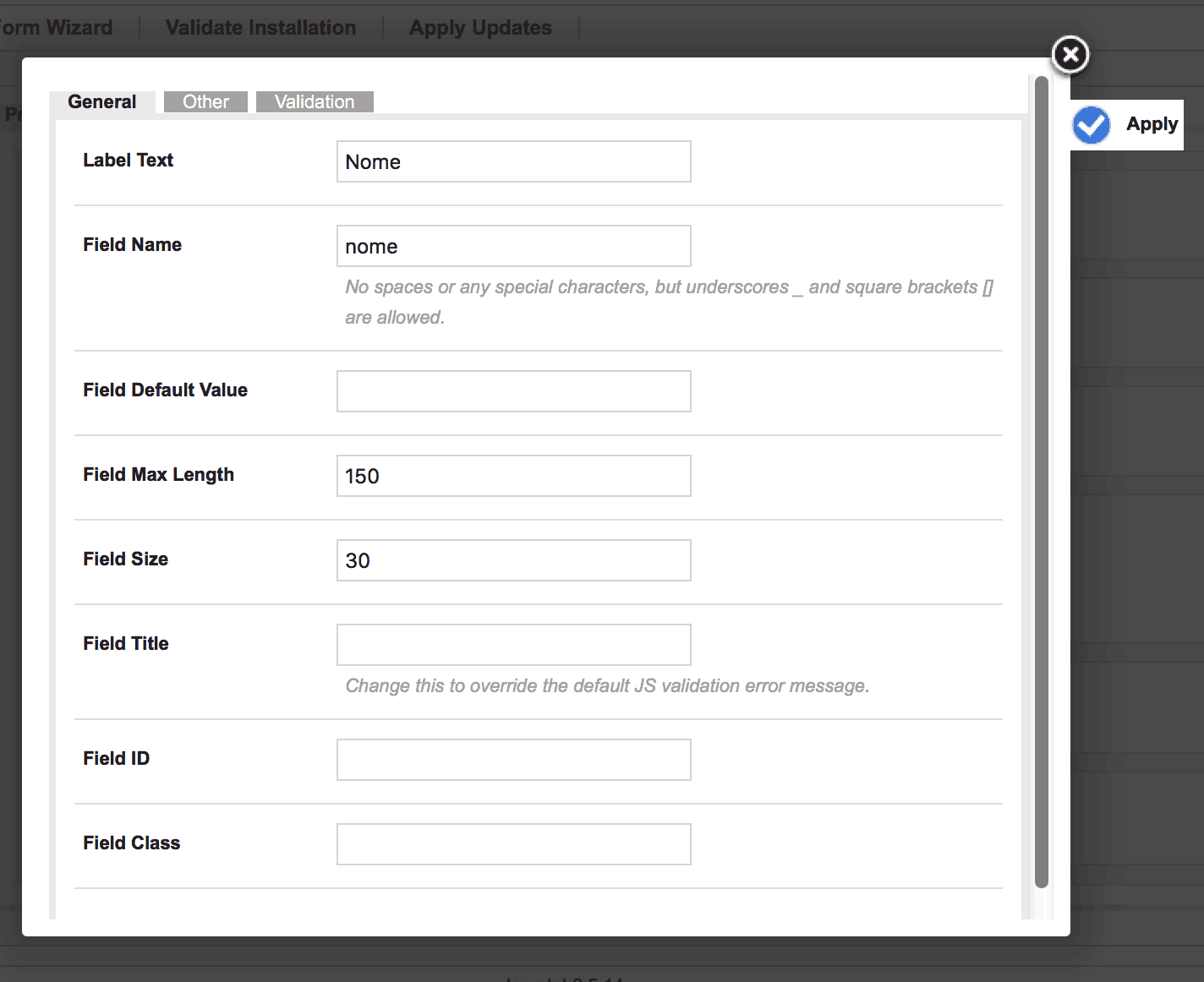Click the blue checkmark Apply icon
Viewport: 1204px width, 982px height.
point(1092,125)
